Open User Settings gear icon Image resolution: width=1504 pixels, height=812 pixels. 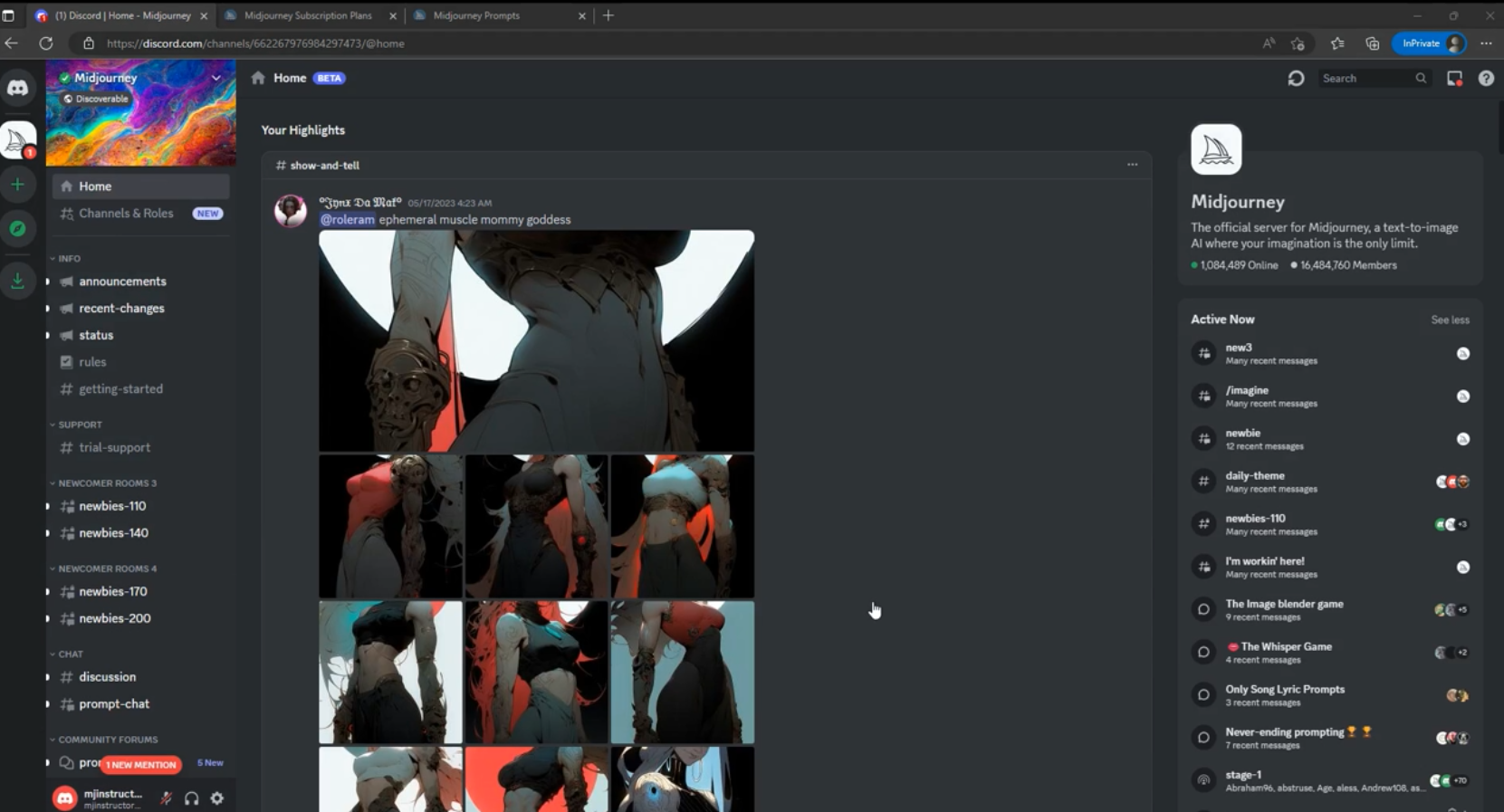coord(217,798)
